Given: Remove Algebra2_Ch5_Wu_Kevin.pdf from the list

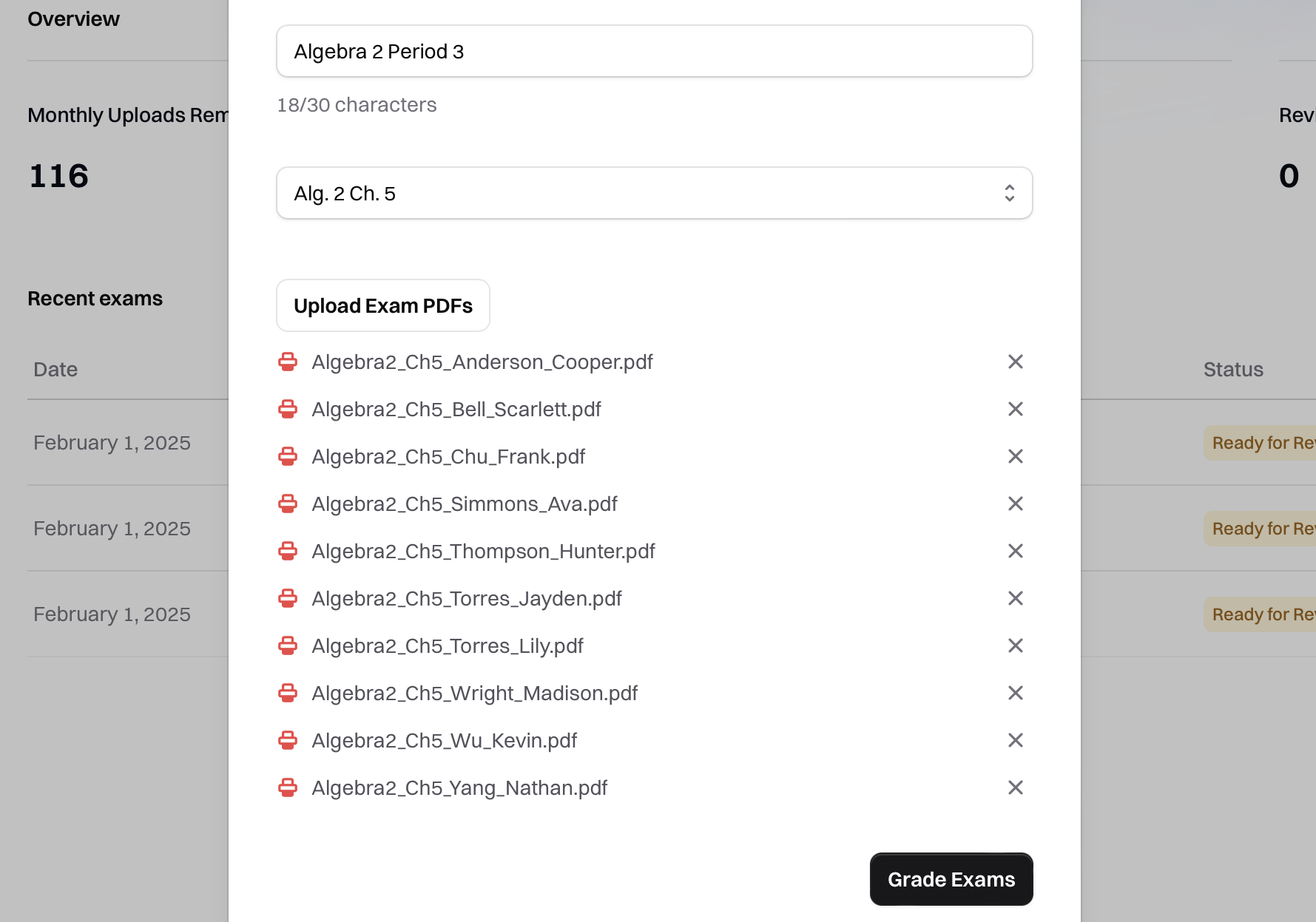Looking at the screenshot, I should point(1015,740).
